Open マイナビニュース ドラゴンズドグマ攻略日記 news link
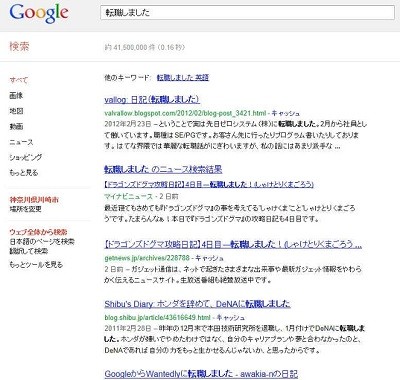This screenshot has width=400, height=380. pyautogui.click(x=209, y=184)
